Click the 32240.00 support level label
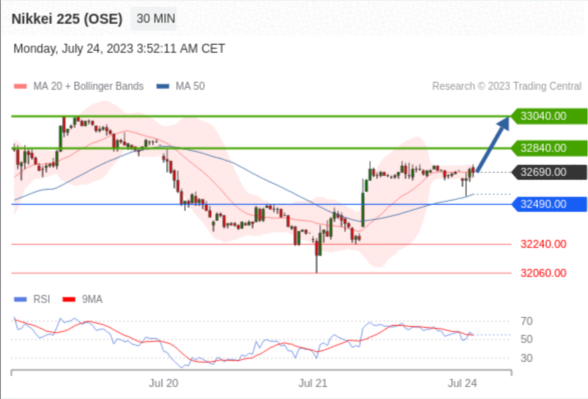 543,244
